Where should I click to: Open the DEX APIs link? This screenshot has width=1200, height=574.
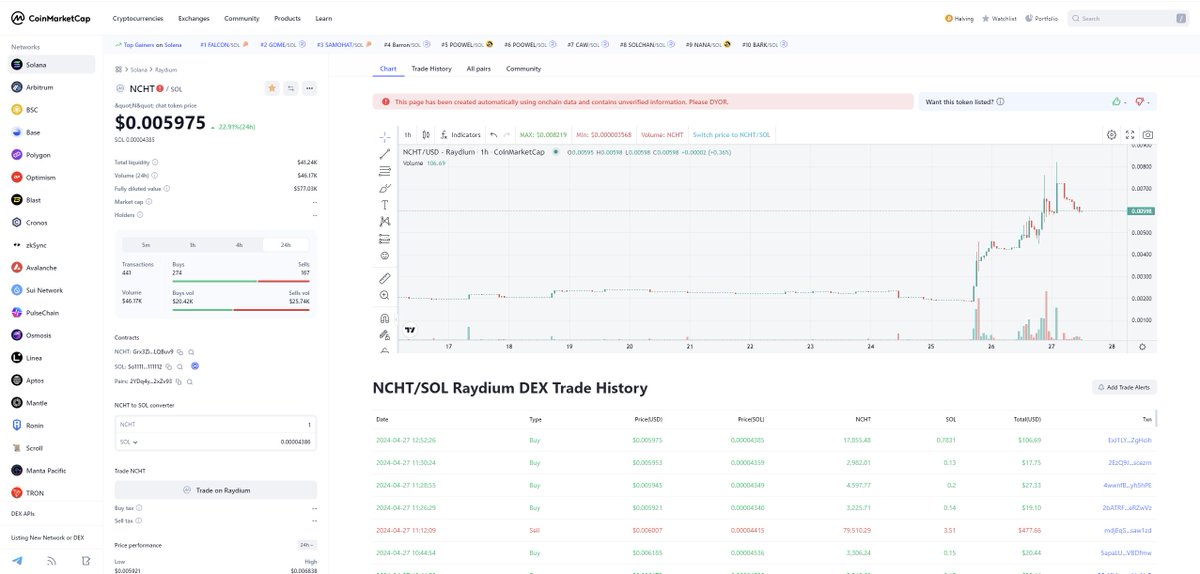[24, 513]
